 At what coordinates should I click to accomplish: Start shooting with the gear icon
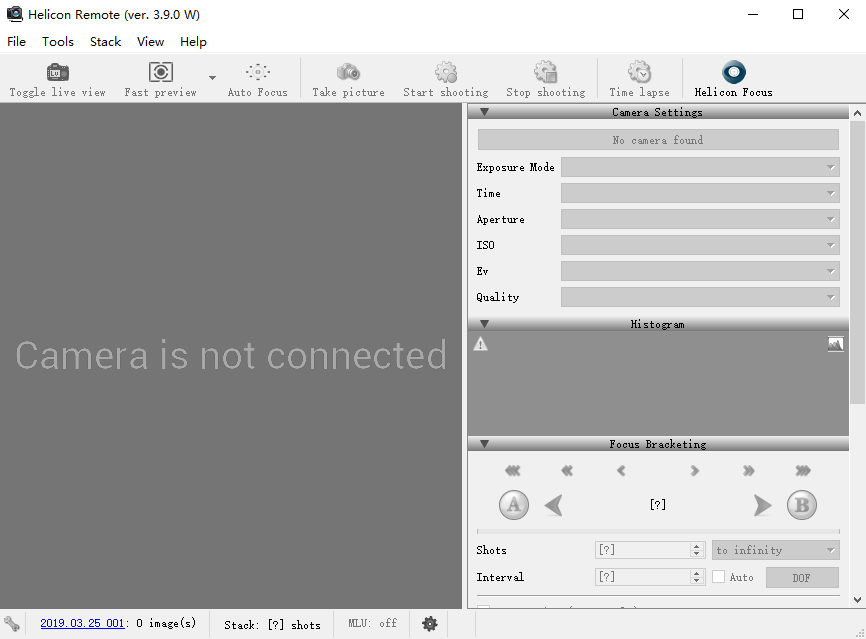click(446, 72)
